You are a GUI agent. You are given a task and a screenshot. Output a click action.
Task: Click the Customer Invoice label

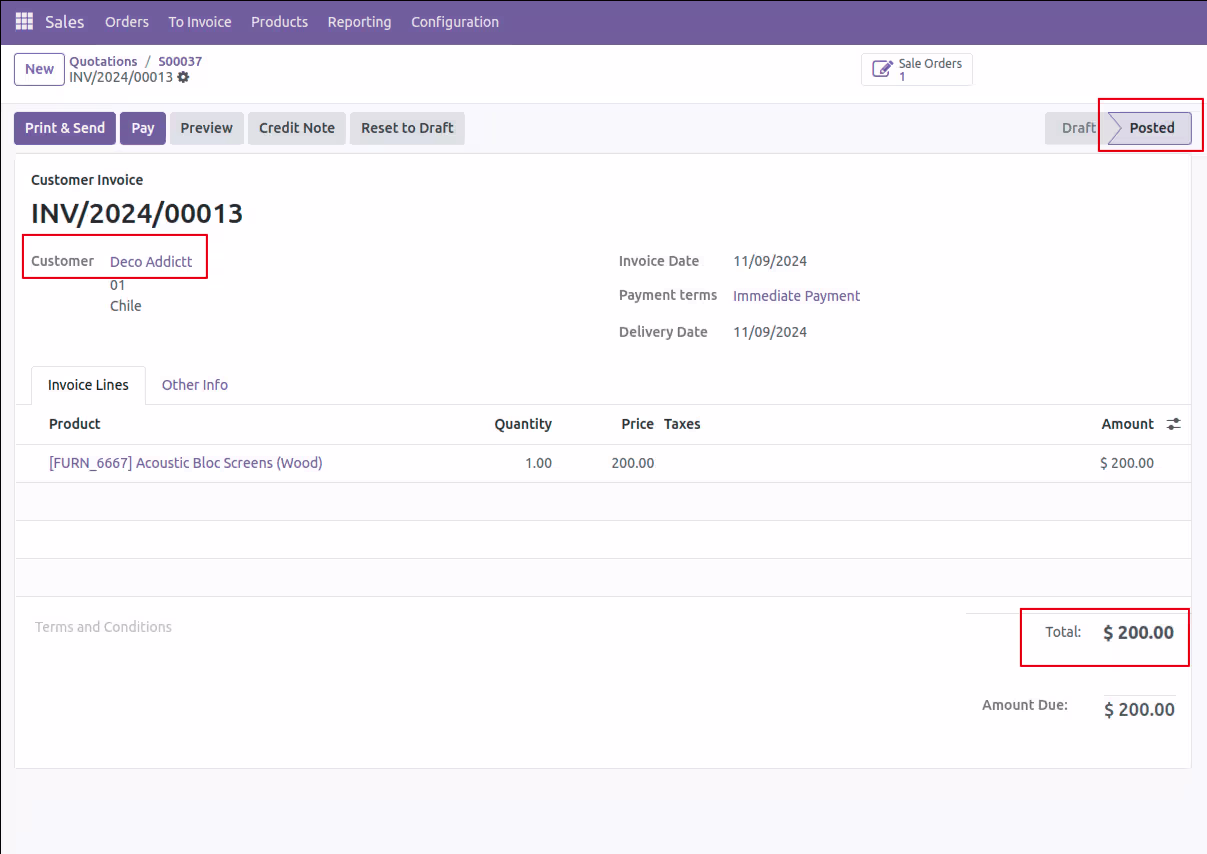(87, 180)
